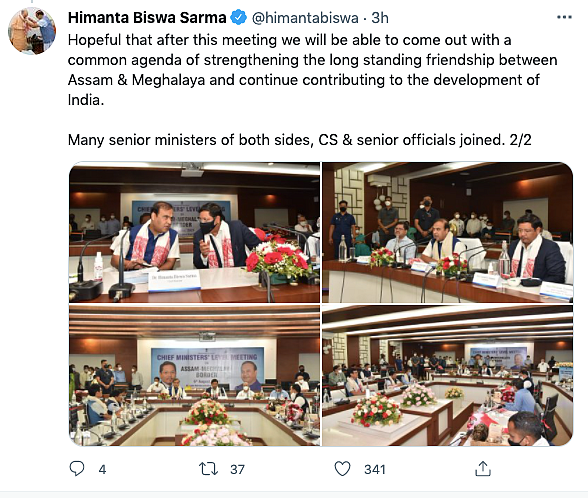View top-left photo of two men talking
This screenshot has width=588, height=498.
pos(194,232)
